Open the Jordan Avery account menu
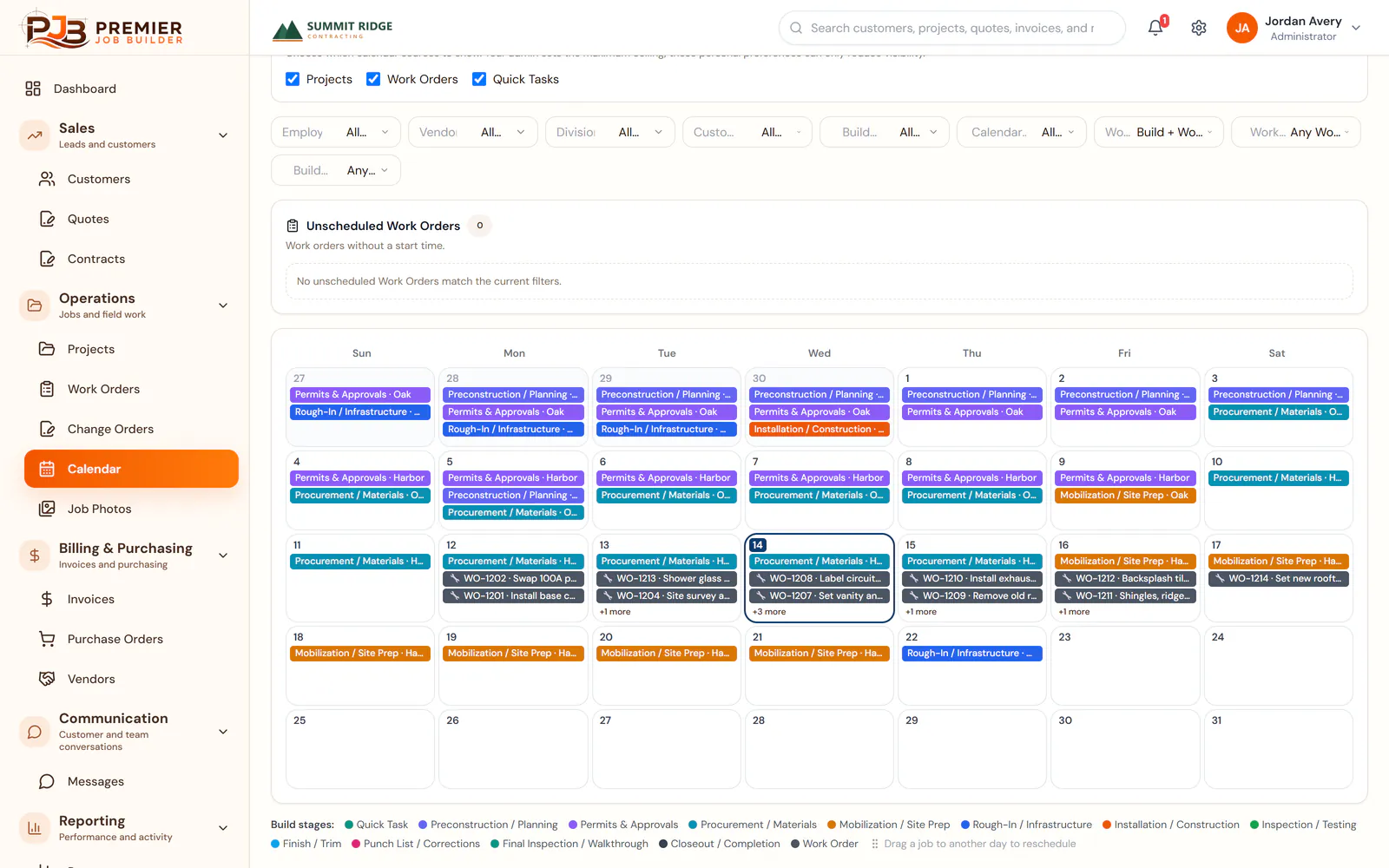 coord(1294,28)
